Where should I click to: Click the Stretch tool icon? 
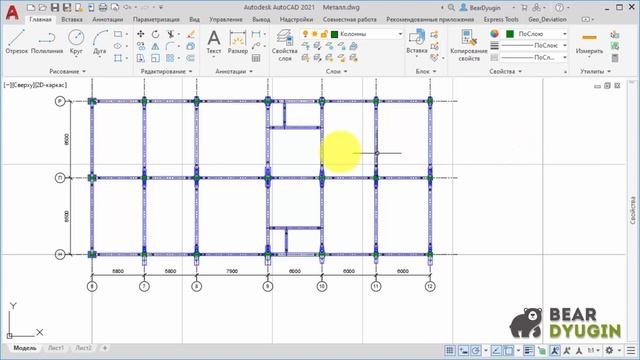coord(141,58)
